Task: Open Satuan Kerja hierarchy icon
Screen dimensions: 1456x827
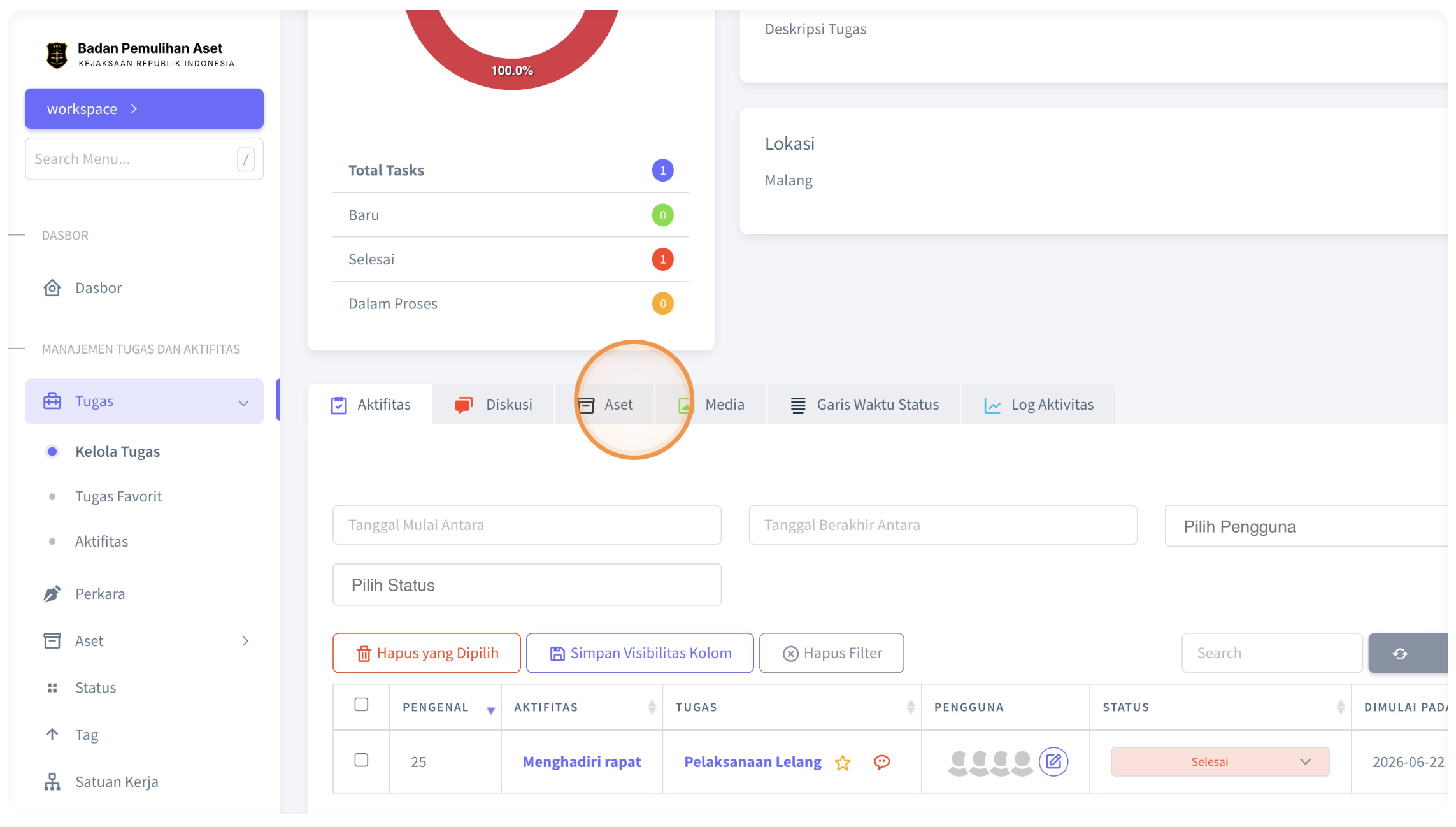Action: (x=52, y=782)
